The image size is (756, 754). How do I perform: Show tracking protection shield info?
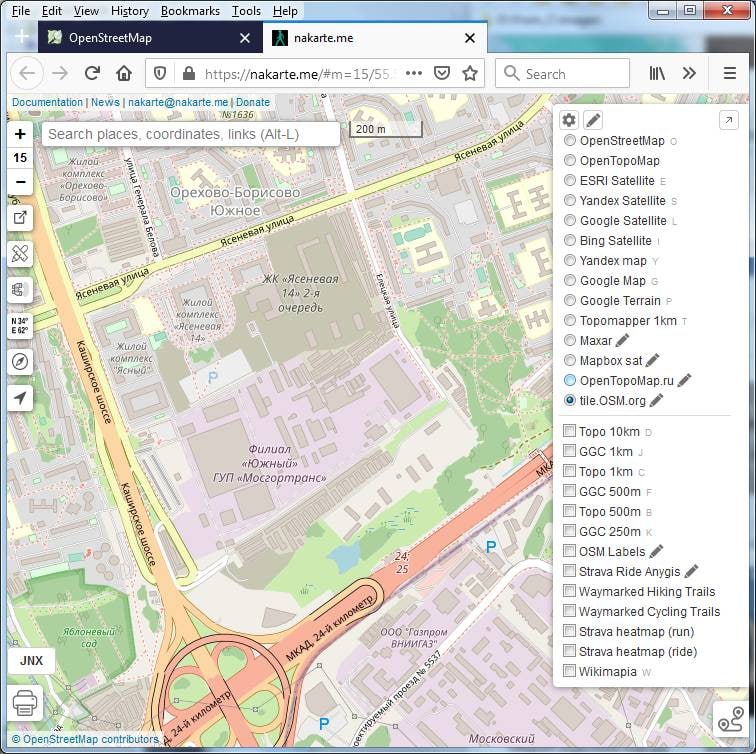click(160, 74)
